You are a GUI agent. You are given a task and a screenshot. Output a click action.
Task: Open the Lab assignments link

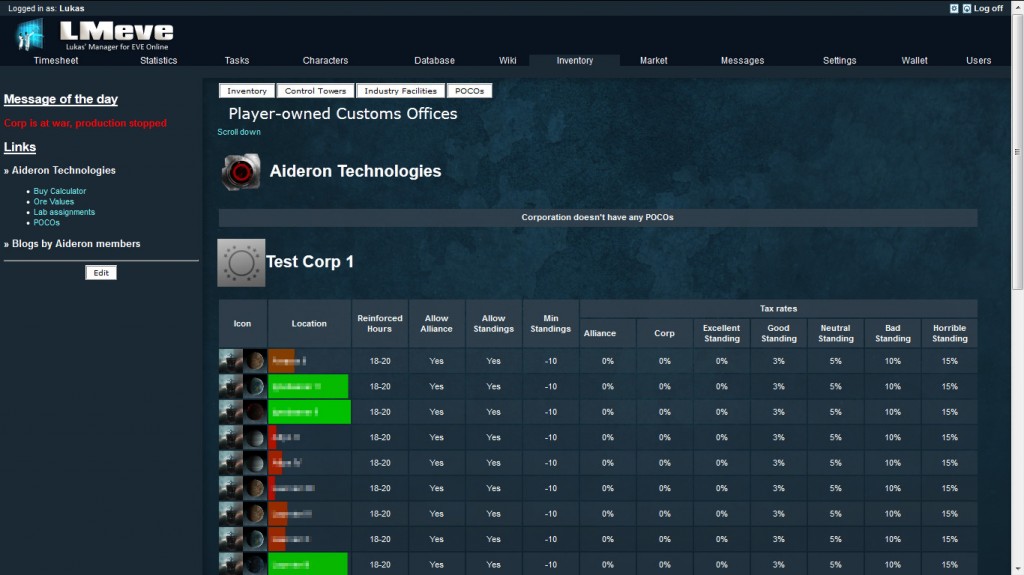coord(64,212)
